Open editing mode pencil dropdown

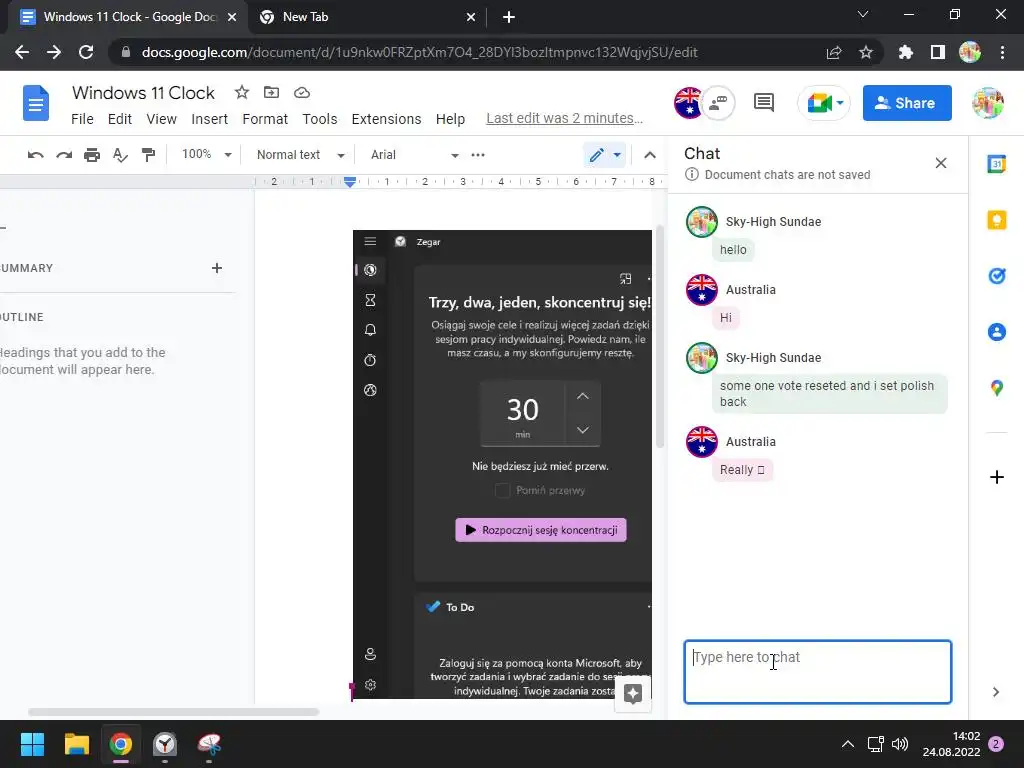coord(605,155)
